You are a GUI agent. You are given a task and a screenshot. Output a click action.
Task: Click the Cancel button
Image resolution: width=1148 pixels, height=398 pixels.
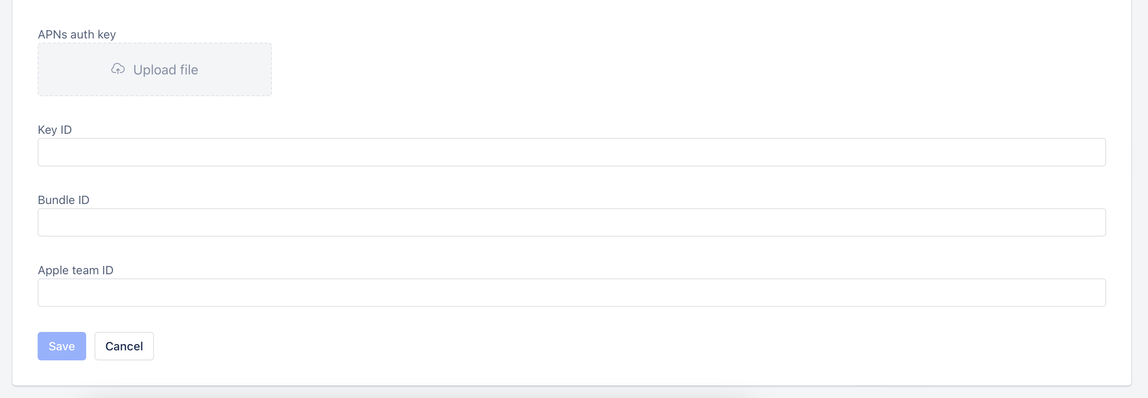(x=124, y=346)
